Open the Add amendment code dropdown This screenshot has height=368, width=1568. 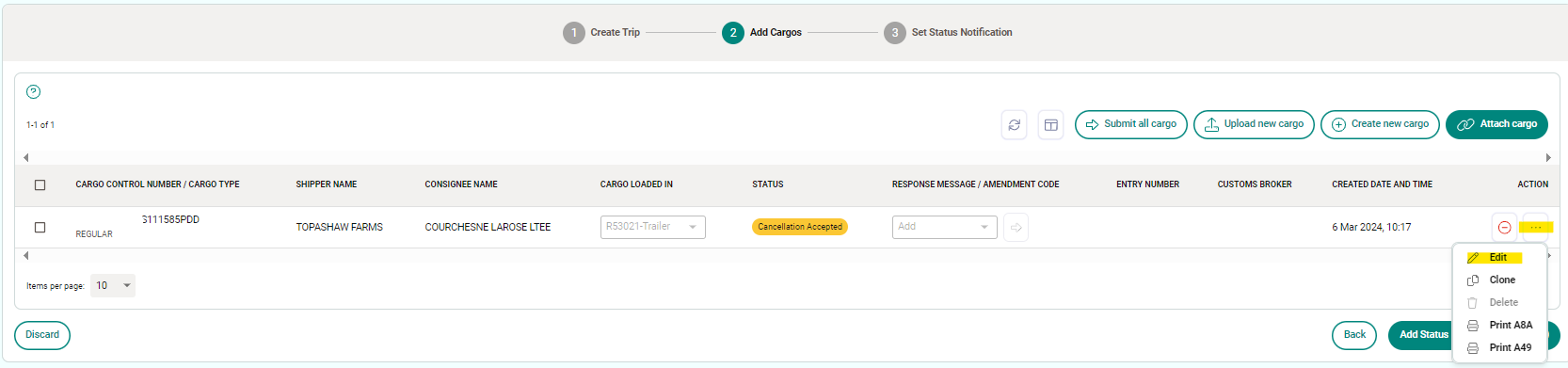click(945, 227)
